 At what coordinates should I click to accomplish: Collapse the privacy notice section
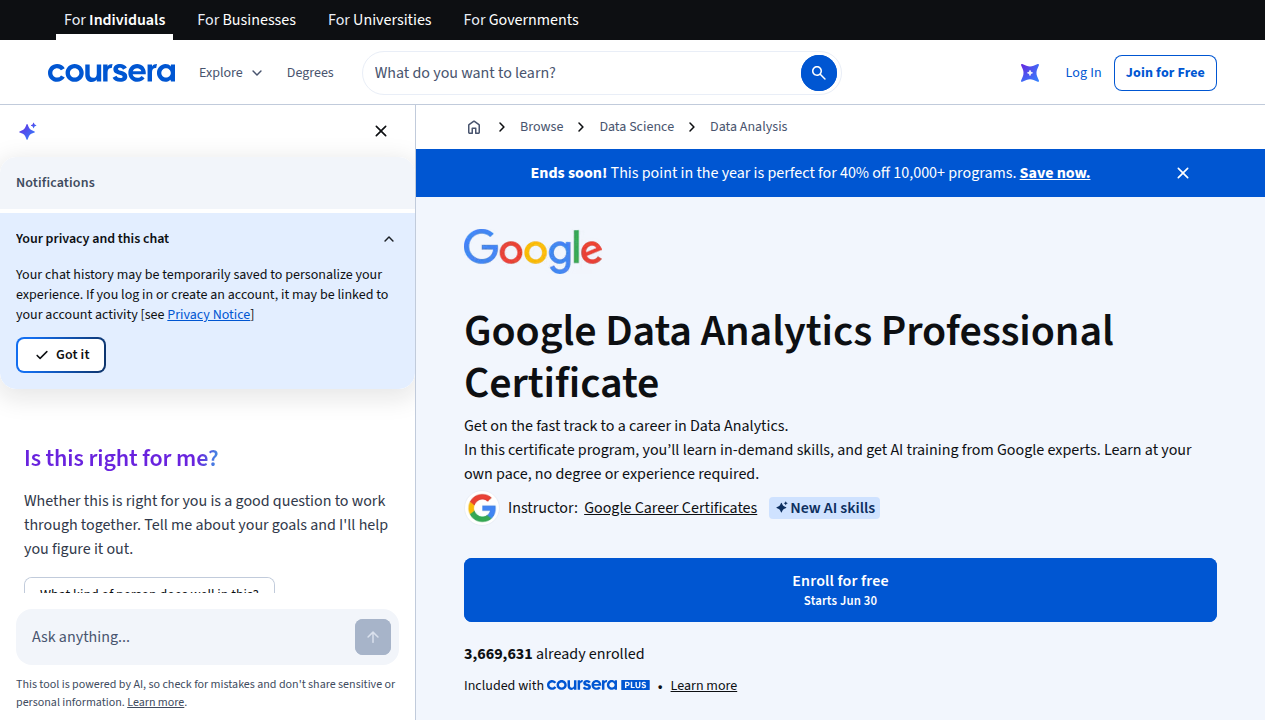[x=389, y=239]
